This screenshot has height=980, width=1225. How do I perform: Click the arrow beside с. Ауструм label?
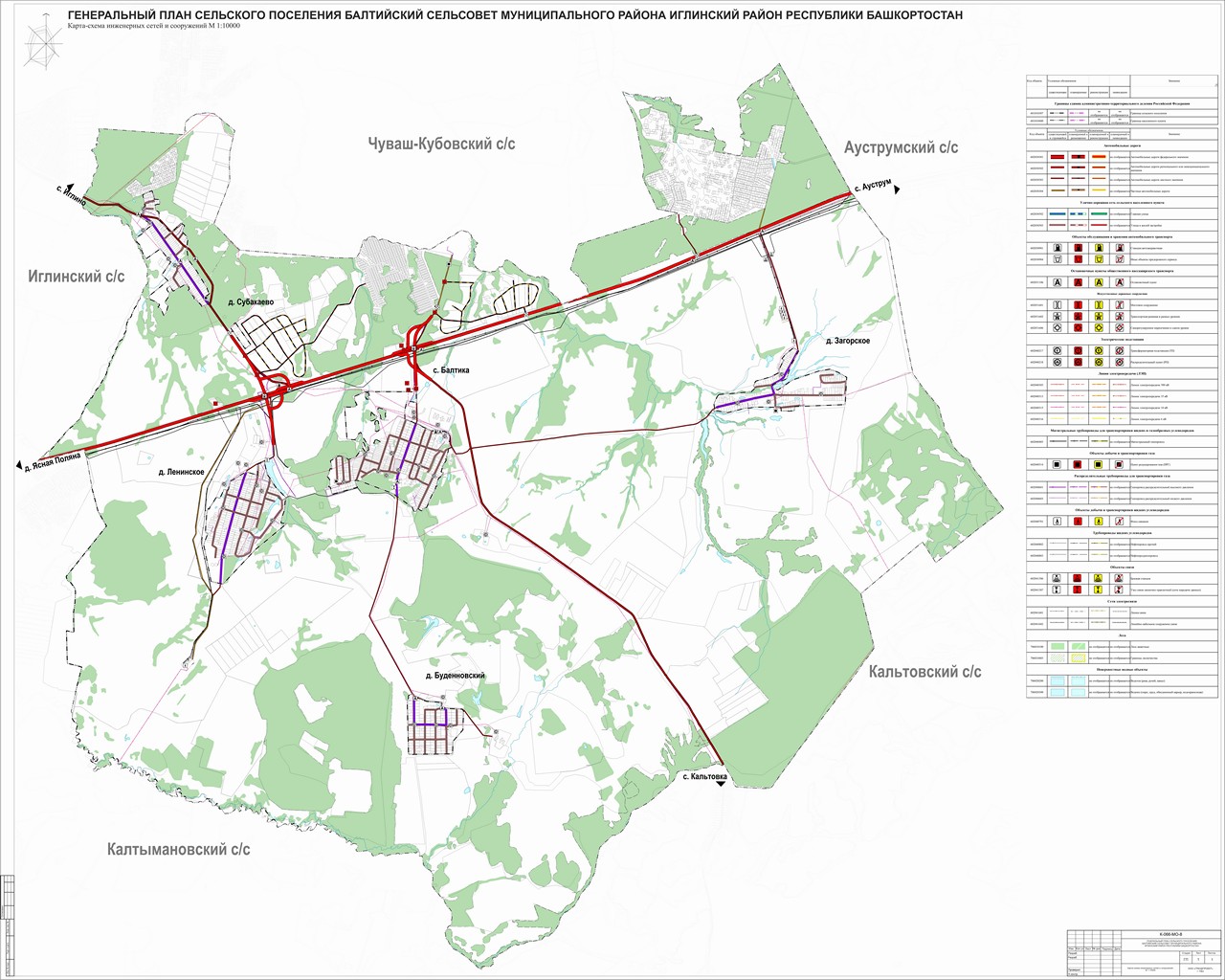[898, 190]
